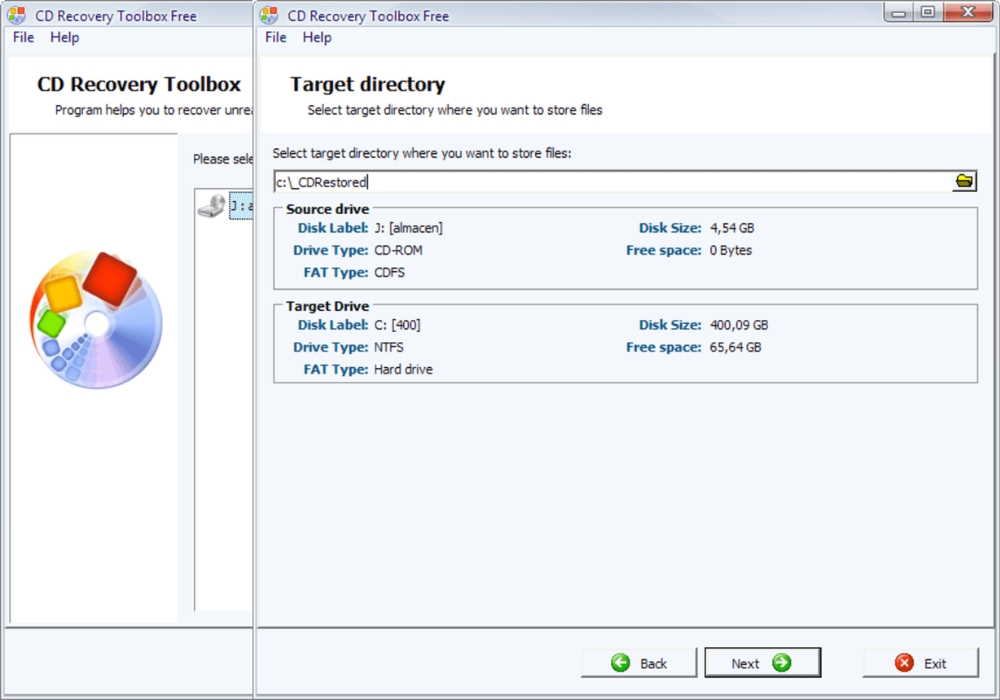Open the folder browse icon for target directory
1000x700 pixels.
pos(964,182)
